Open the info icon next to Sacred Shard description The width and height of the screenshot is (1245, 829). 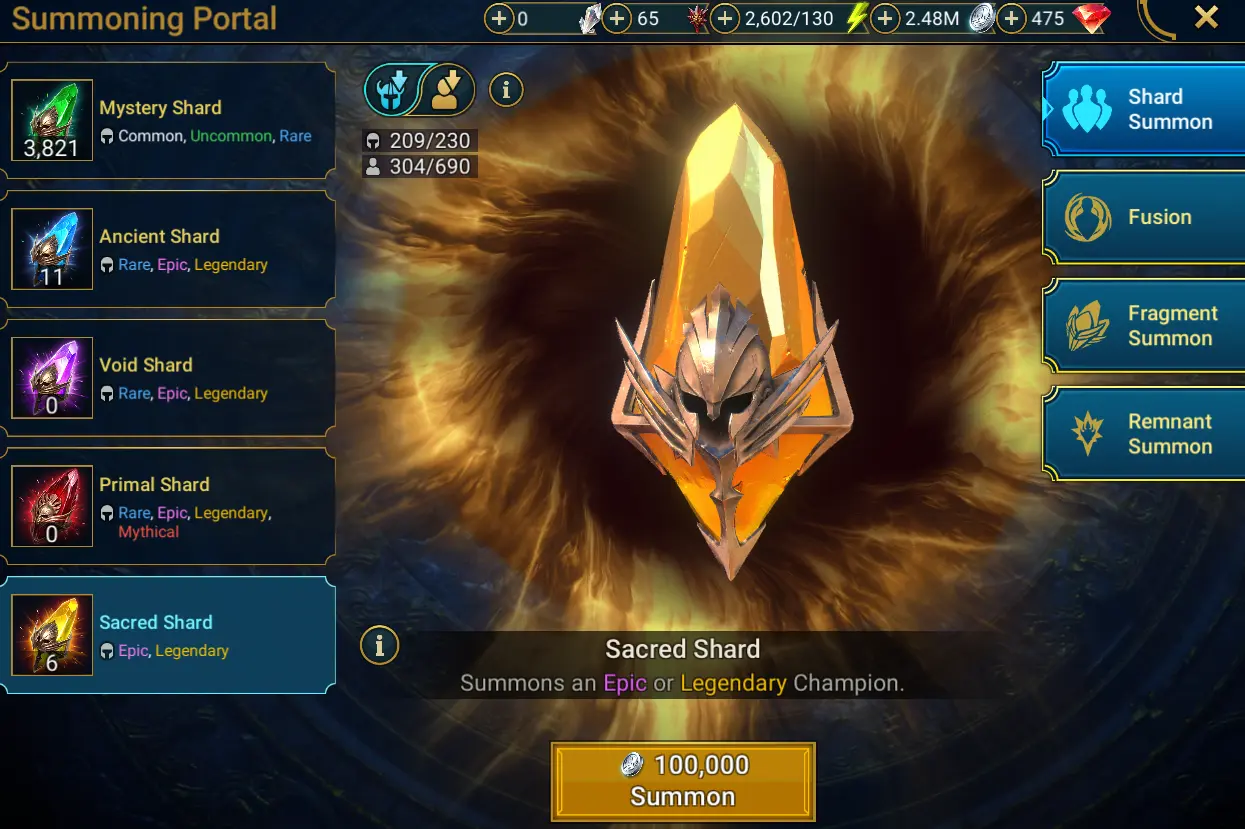point(379,645)
